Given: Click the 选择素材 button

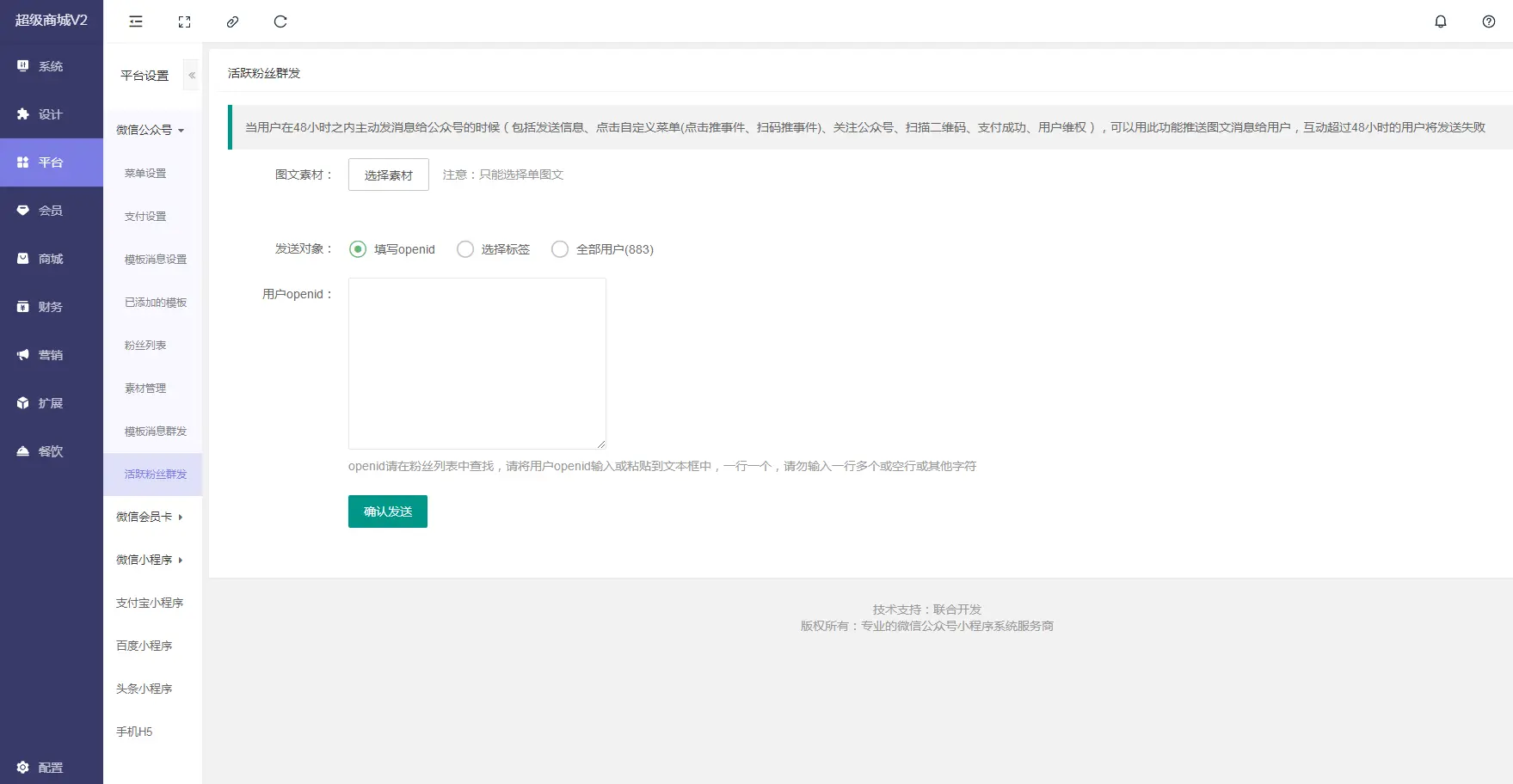Looking at the screenshot, I should 389,175.
